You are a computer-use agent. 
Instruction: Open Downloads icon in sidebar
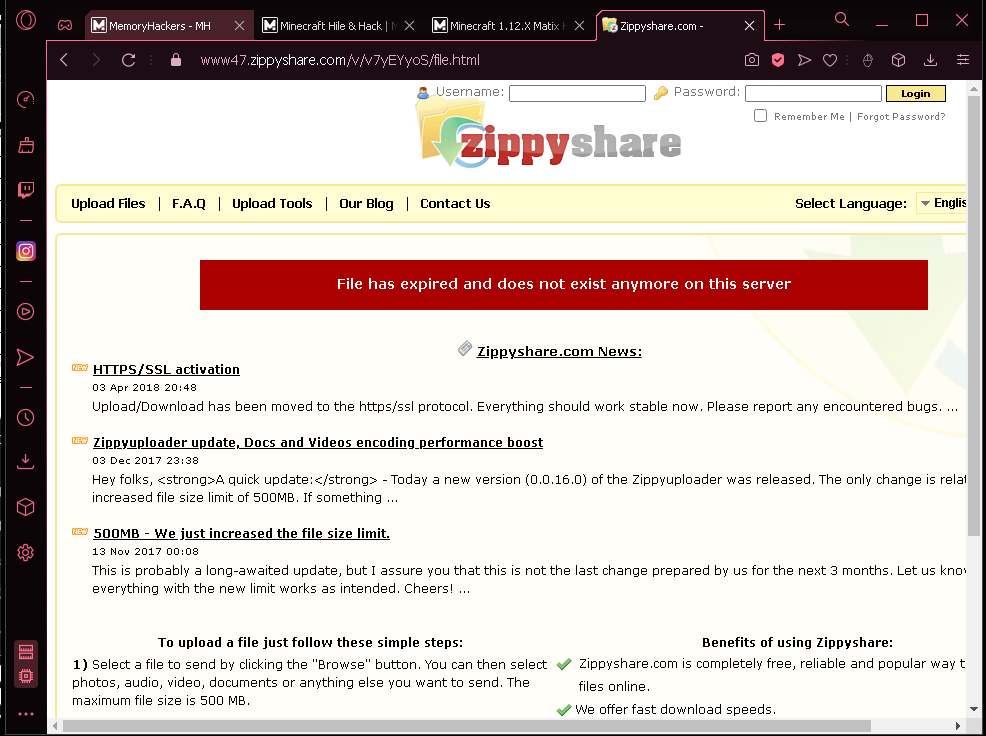pos(25,462)
